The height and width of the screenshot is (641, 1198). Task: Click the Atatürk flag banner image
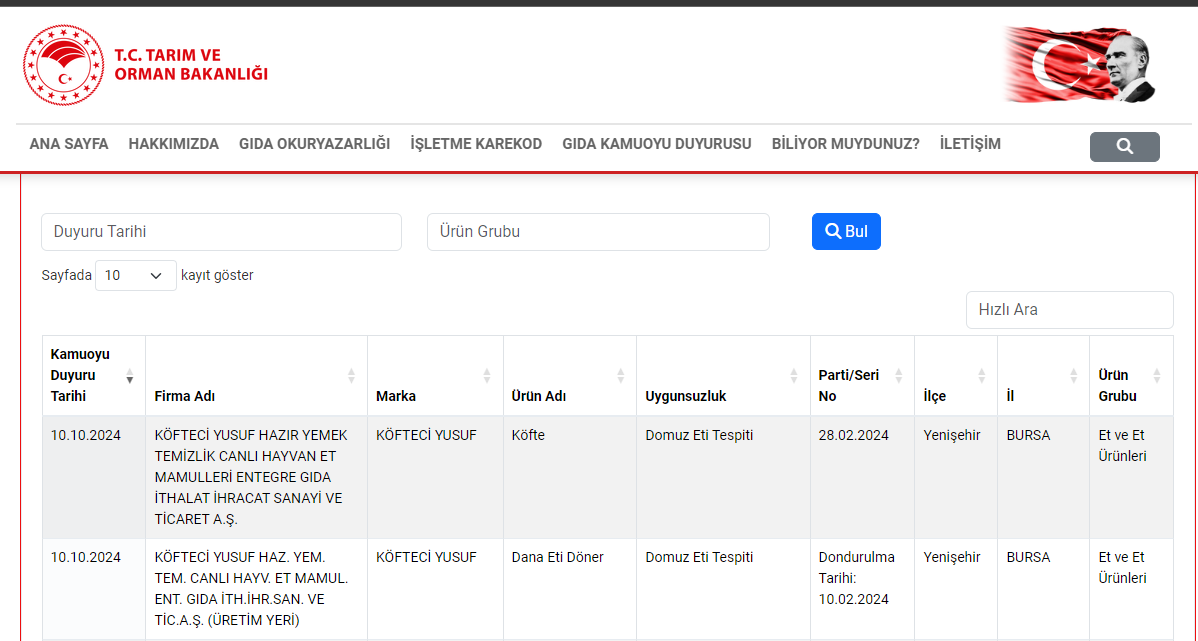[1079, 64]
